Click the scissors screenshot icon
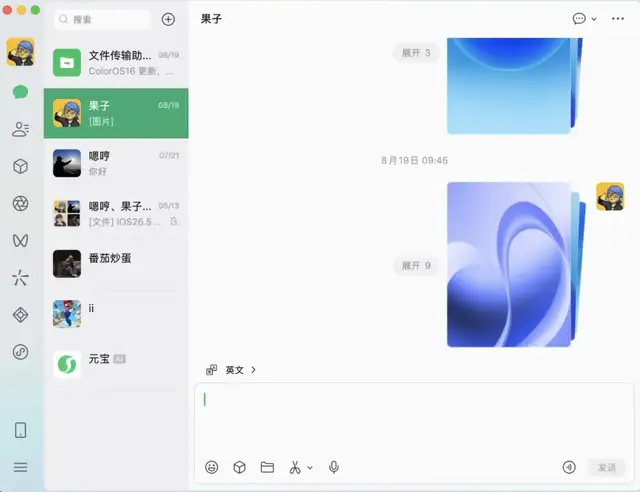640x492 pixels. click(x=295, y=467)
